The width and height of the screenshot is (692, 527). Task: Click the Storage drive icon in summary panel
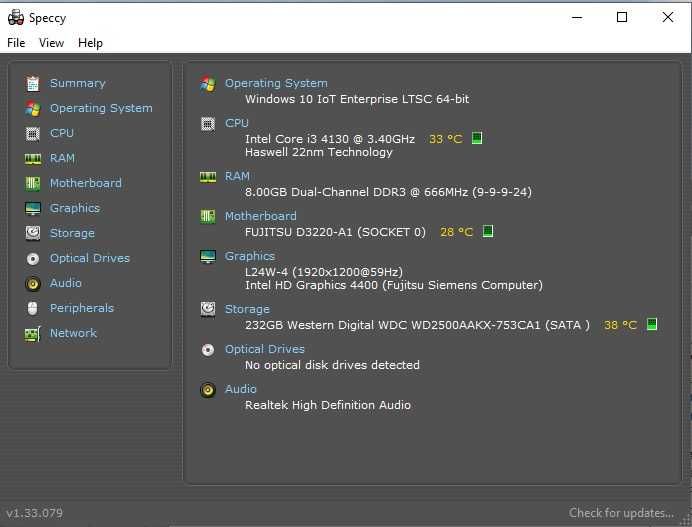(208, 309)
